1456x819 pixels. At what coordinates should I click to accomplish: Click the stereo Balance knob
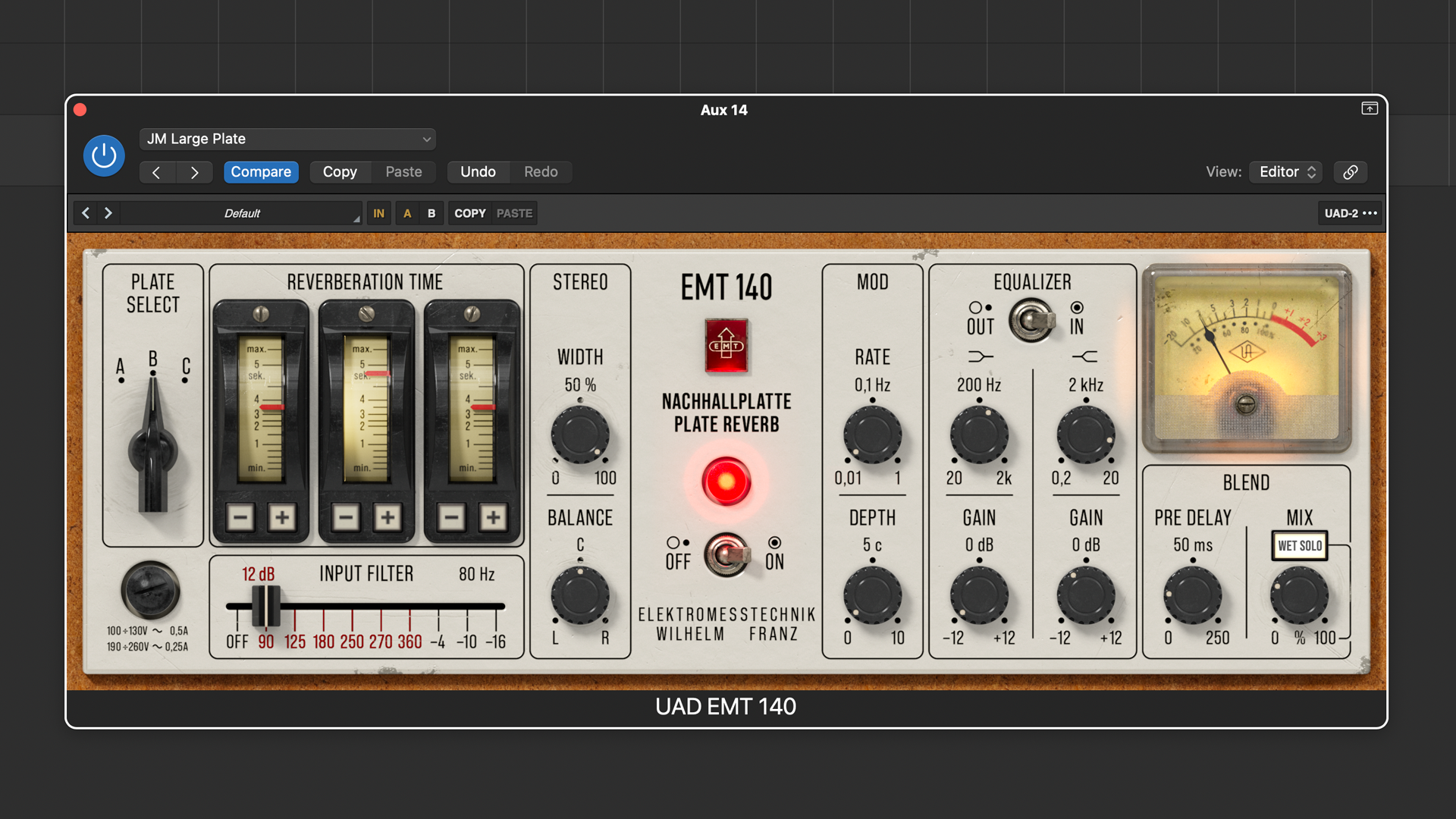580,595
